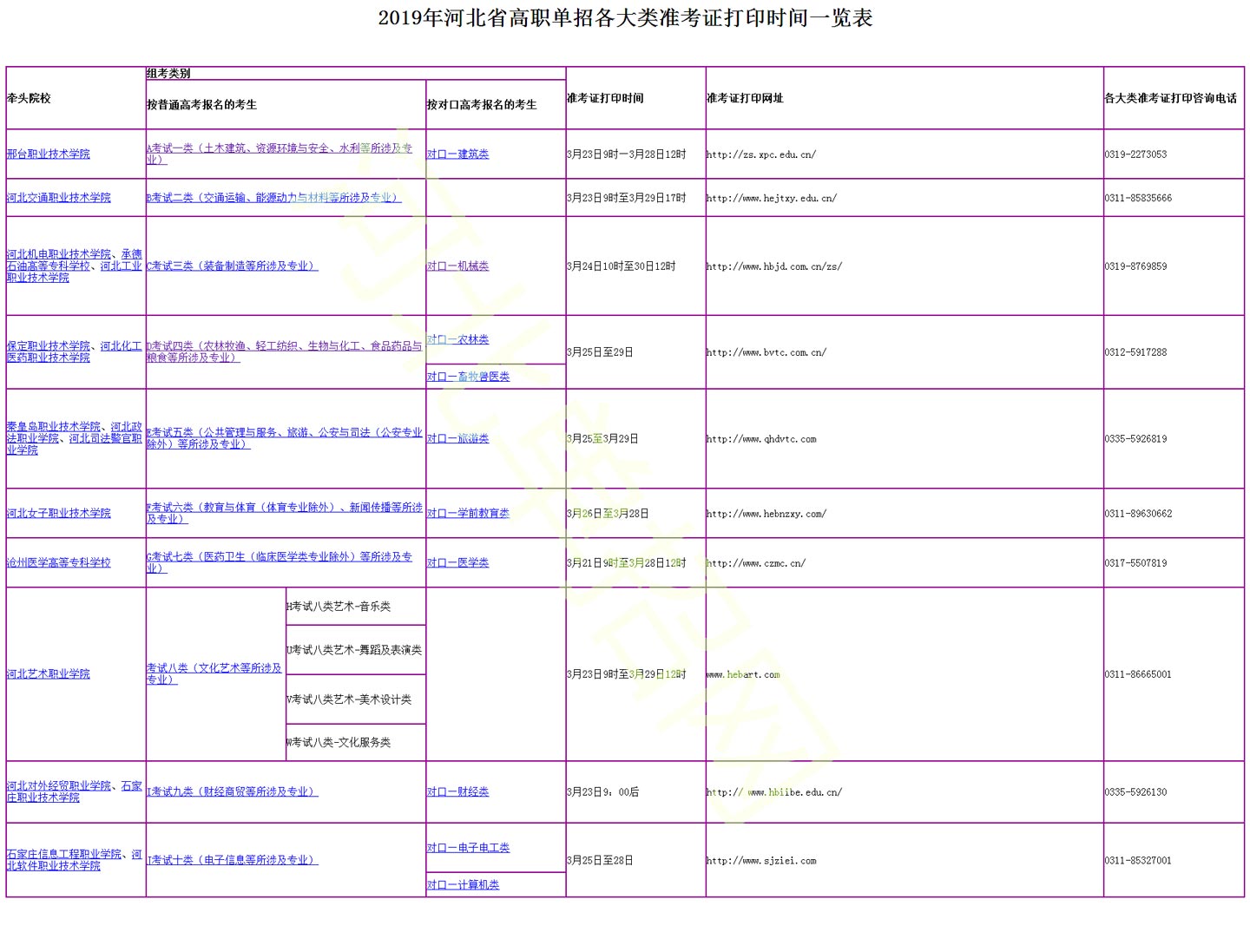Click phone number 0319-8769859
Image resolution: width=1250 pixels, height=952 pixels.
1136,266
